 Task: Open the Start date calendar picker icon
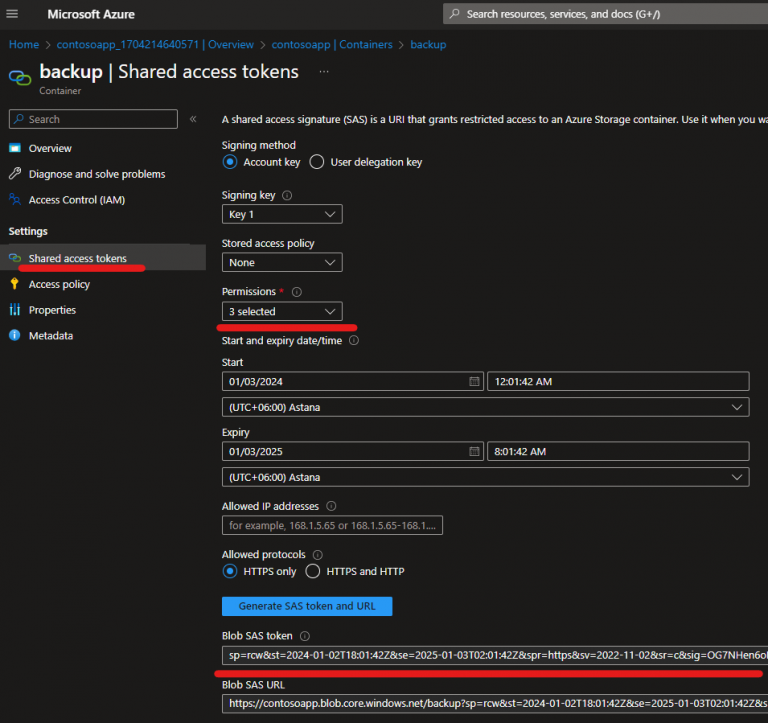474,381
